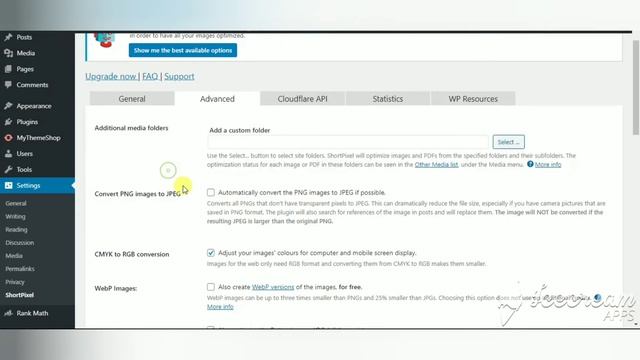The width and height of the screenshot is (640, 360).
Task: Click the Media menu icon
Action: click(8, 53)
